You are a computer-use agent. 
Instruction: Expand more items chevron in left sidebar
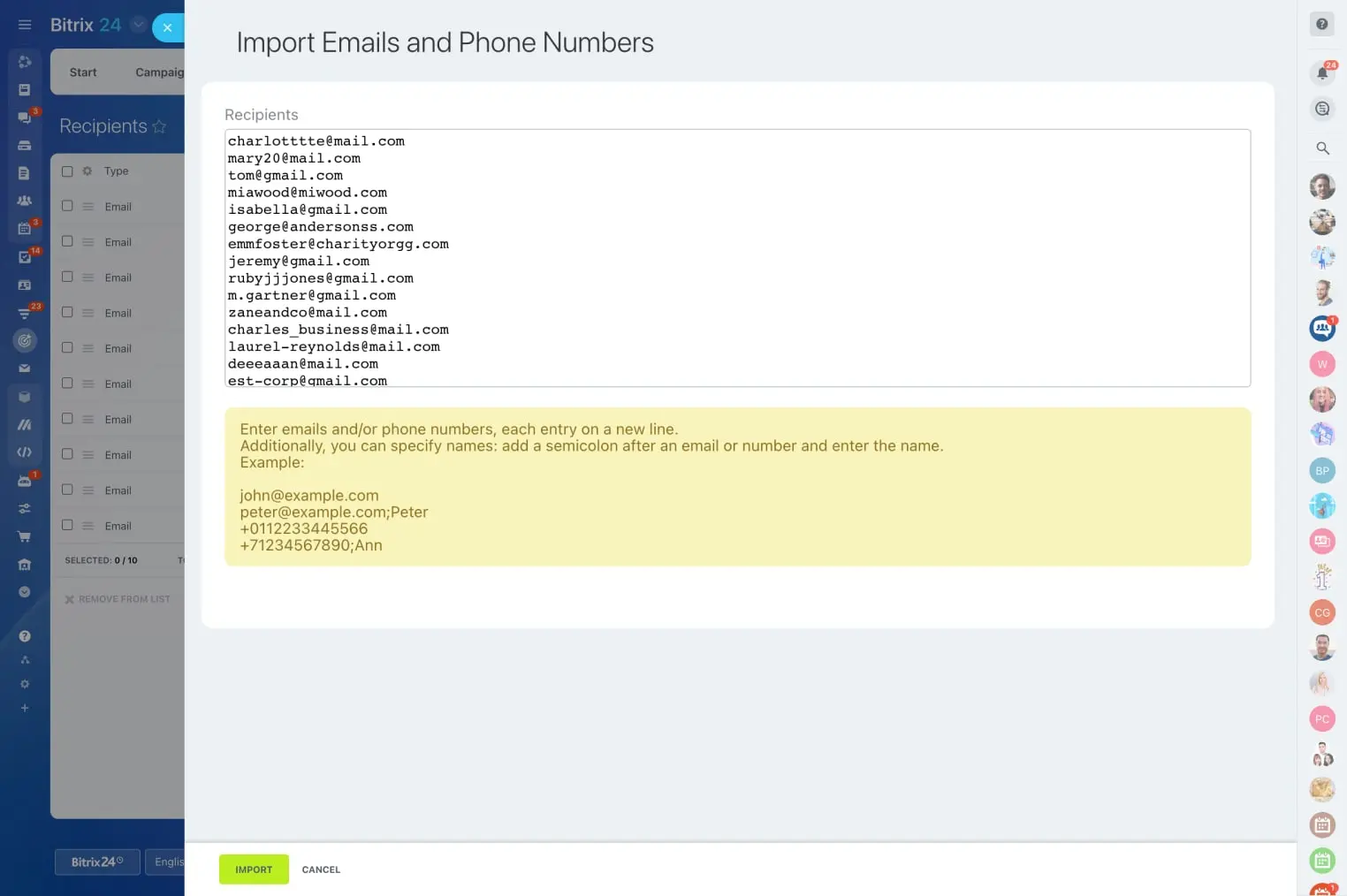[x=25, y=591]
